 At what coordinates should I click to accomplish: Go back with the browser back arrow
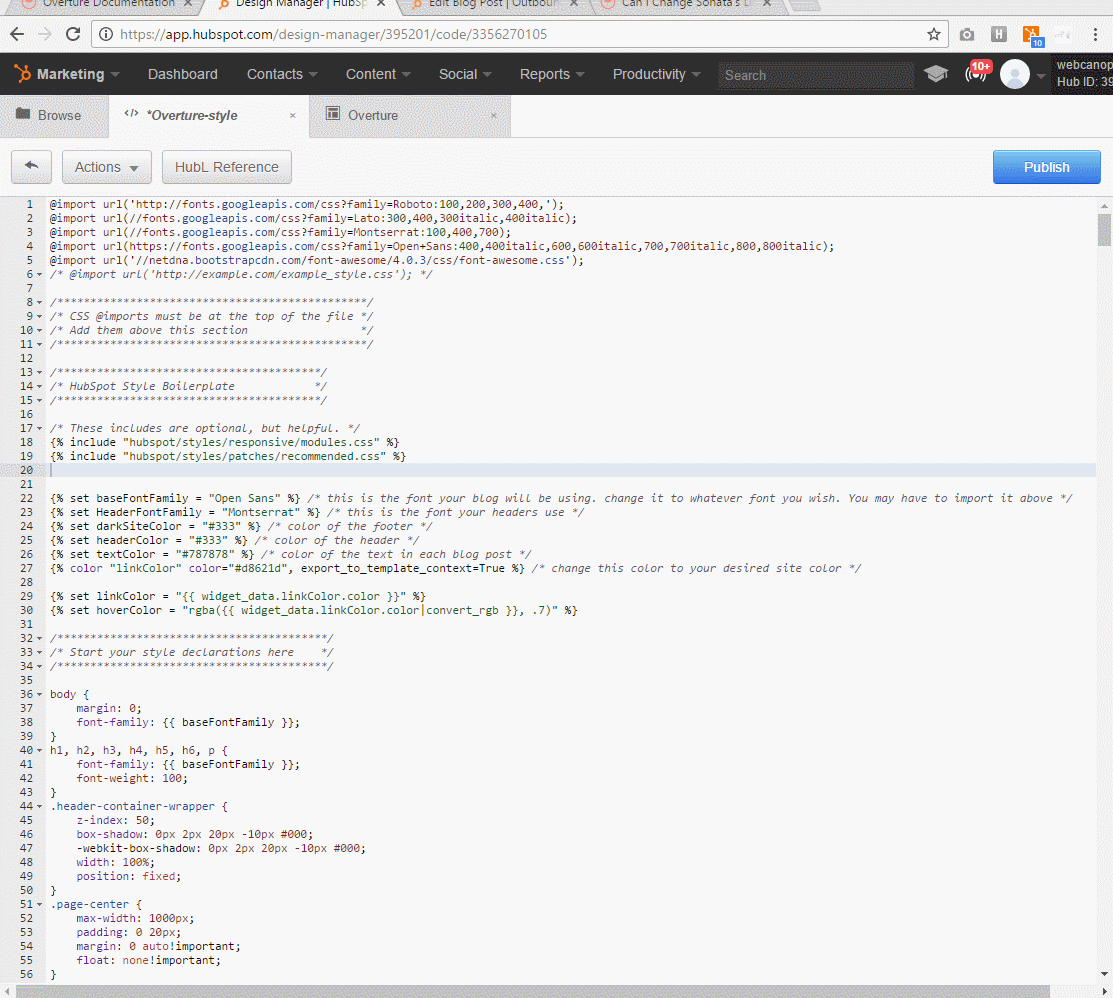pos(17,34)
